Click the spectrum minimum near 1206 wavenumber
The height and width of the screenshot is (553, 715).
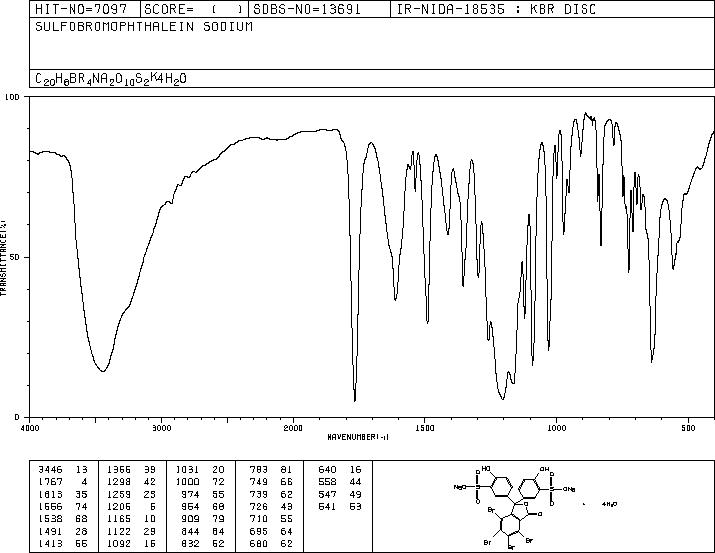pos(503,399)
